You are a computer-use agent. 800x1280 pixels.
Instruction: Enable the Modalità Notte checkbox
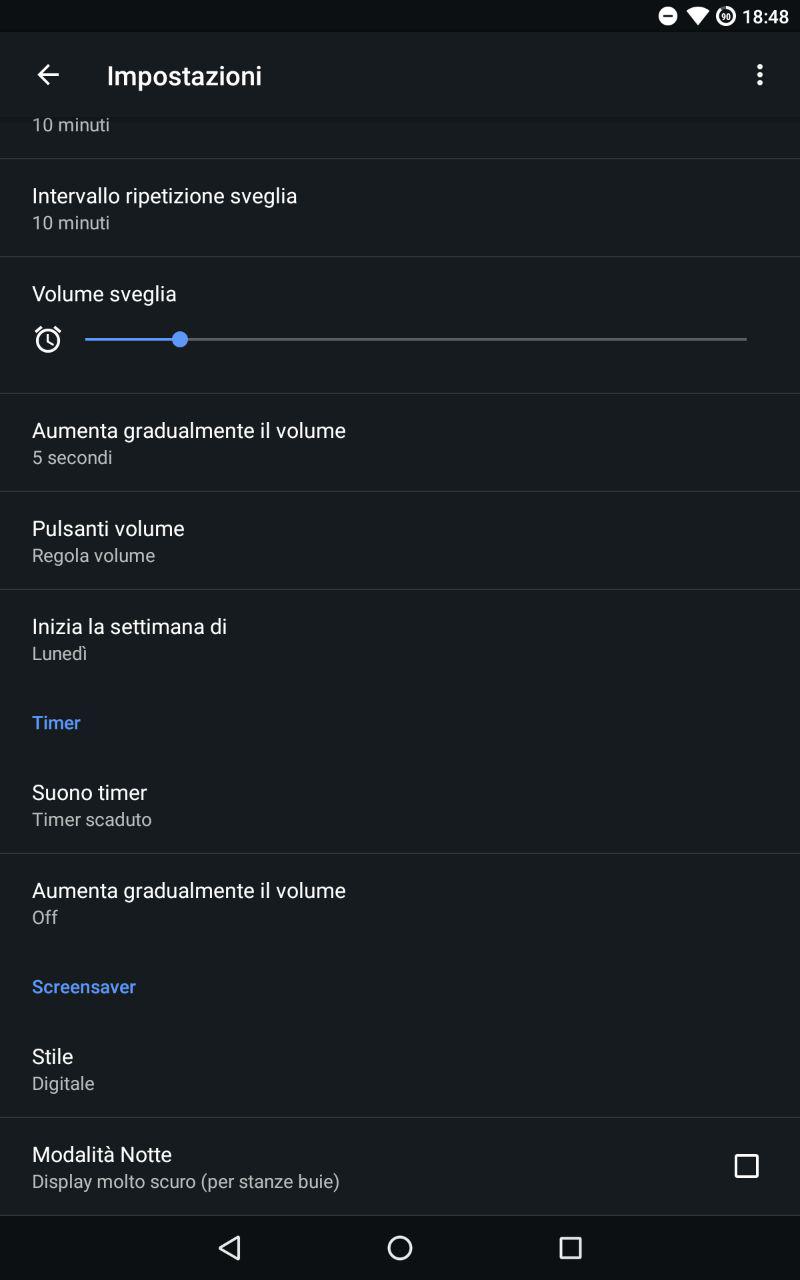tap(746, 1166)
